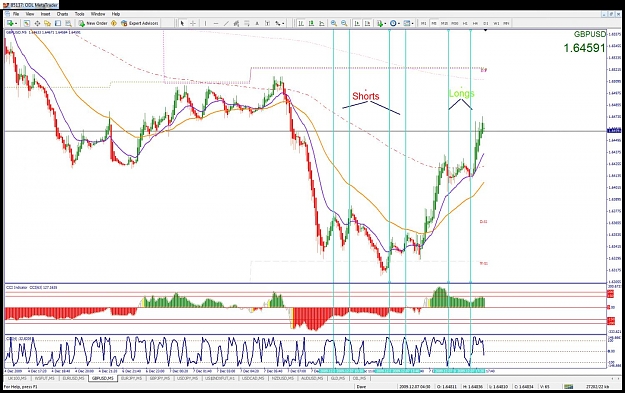Set timeframe to M1
The height and width of the screenshot is (393, 625).
(423, 24)
